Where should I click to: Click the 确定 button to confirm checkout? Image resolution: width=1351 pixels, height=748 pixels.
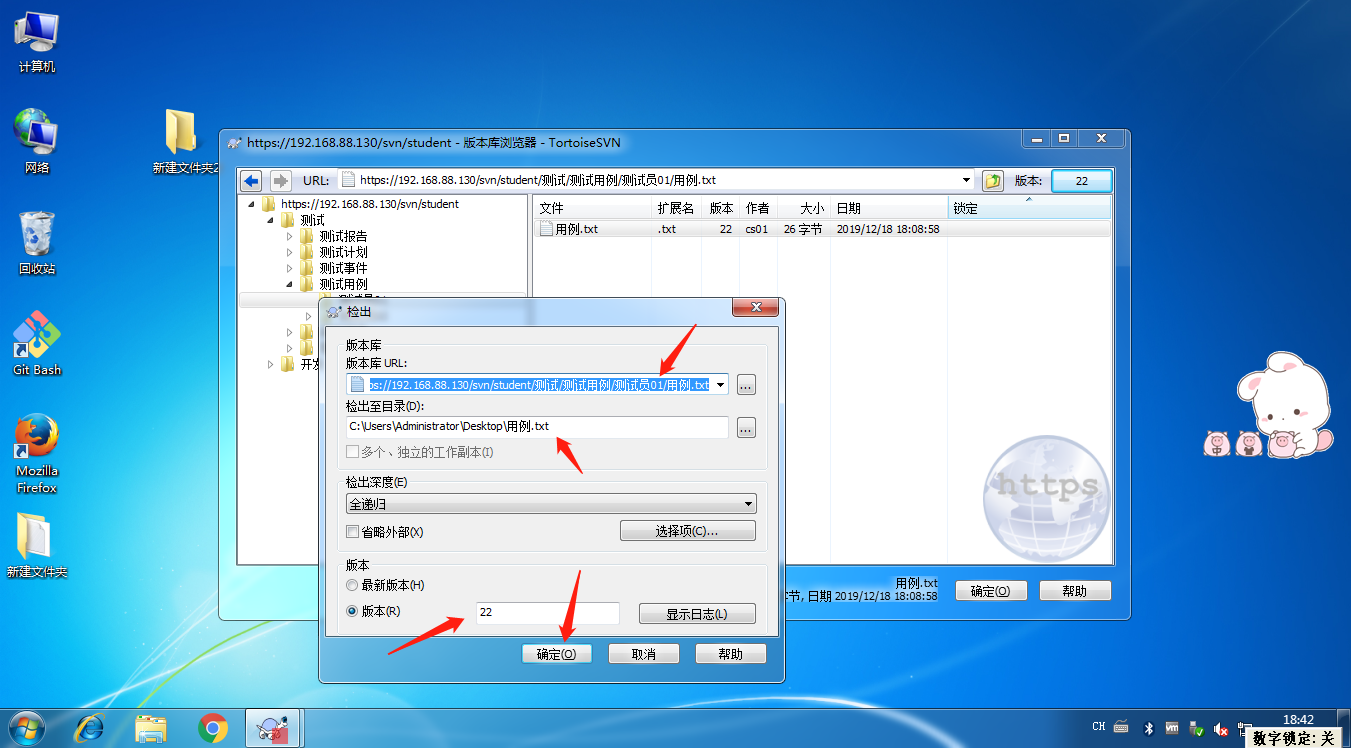[556, 653]
